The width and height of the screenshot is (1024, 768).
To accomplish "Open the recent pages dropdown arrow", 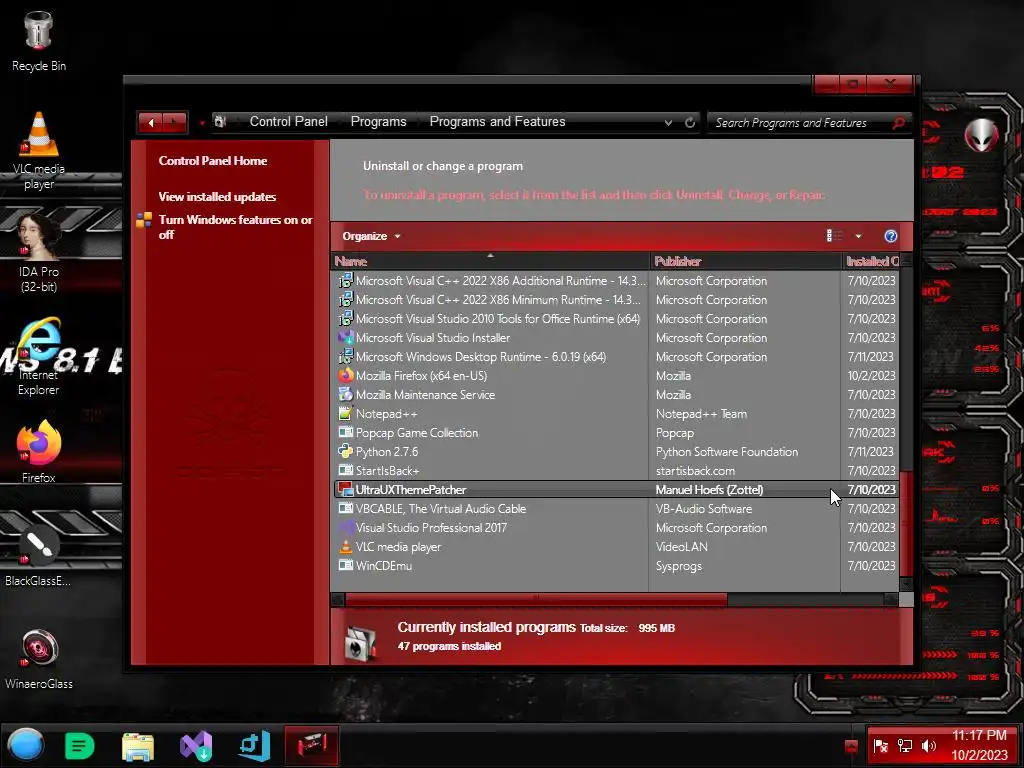I will pyautogui.click(x=202, y=123).
